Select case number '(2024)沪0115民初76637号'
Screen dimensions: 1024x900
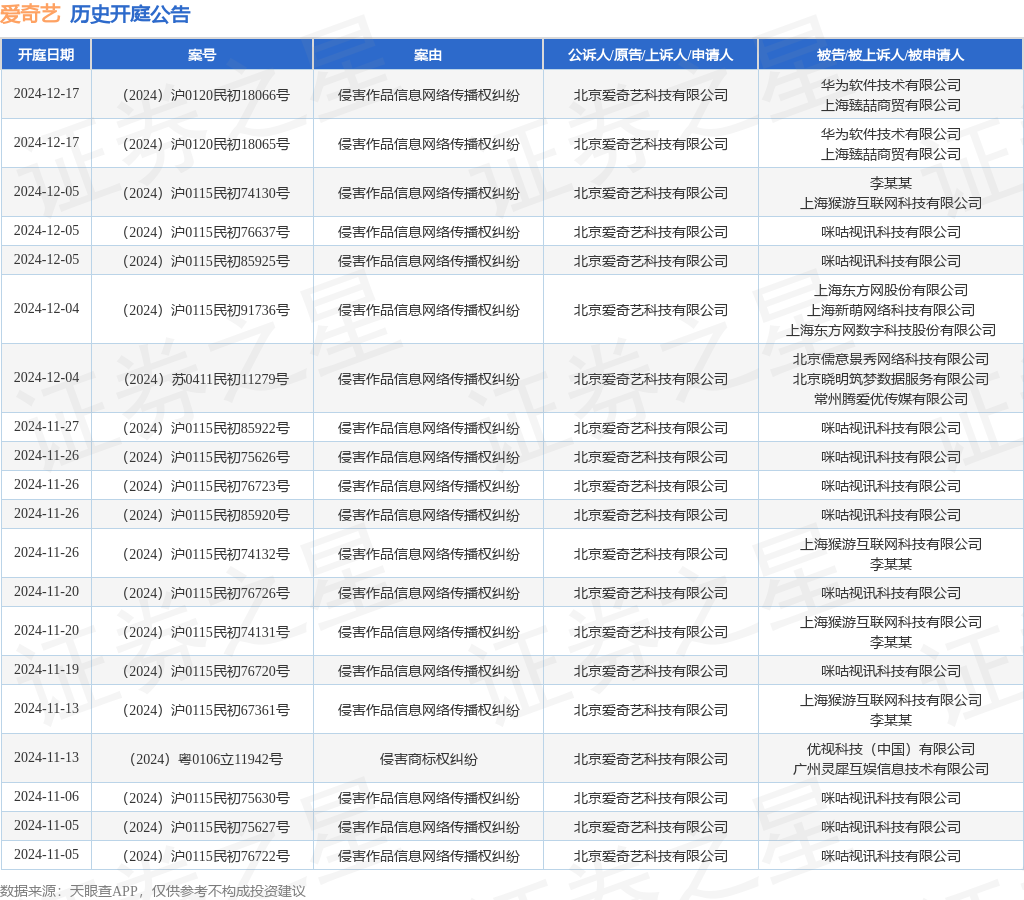(x=206, y=233)
